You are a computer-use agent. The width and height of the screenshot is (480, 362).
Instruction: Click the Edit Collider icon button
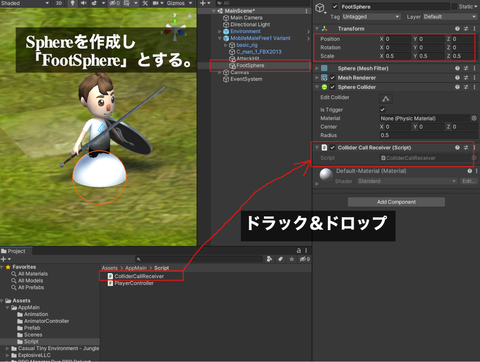[386, 99]
